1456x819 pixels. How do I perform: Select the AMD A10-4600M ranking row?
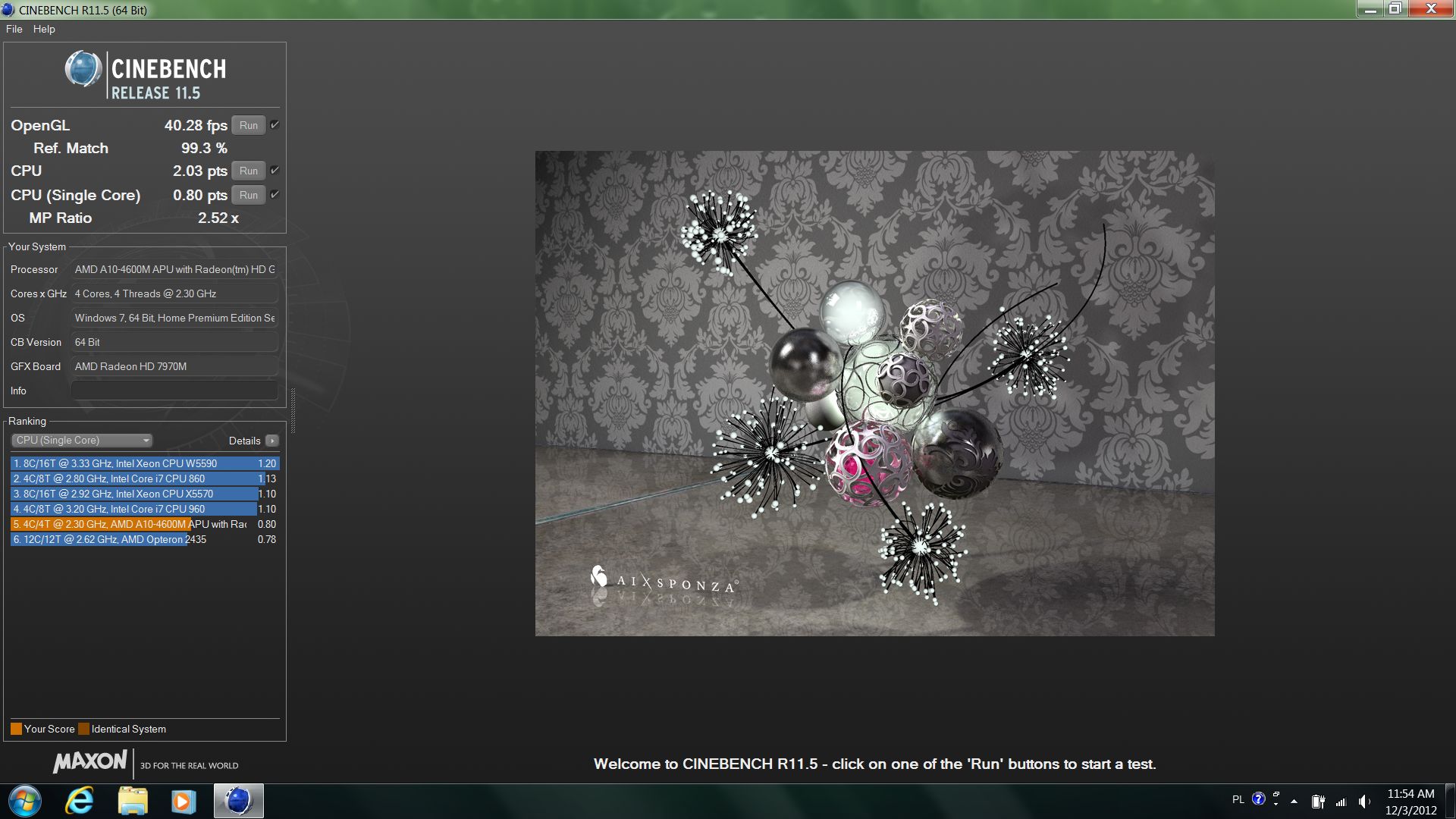(x=145, y=524)
